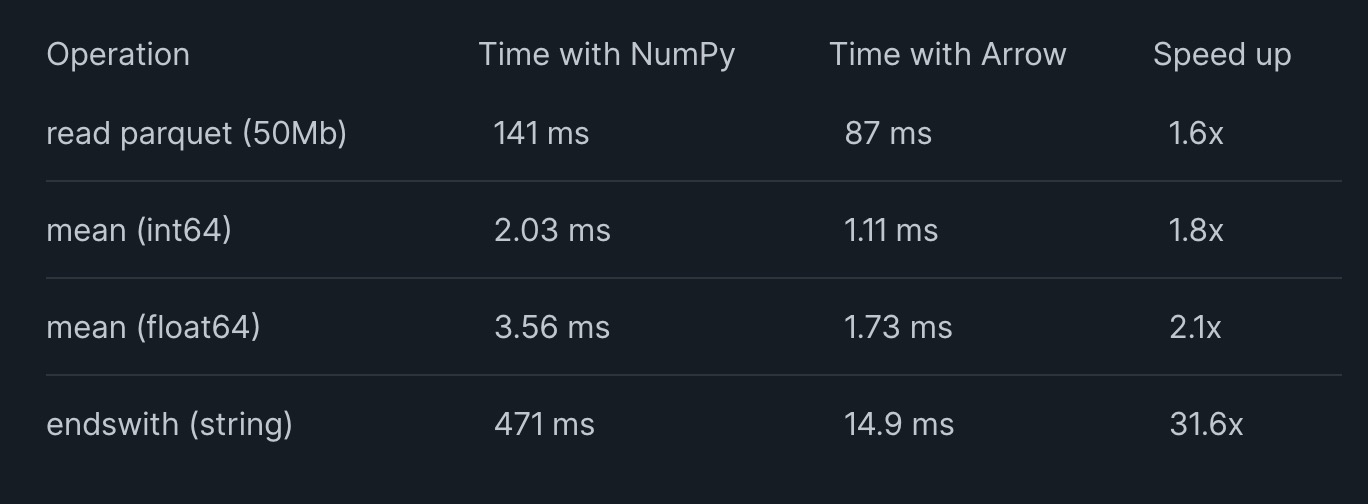Image resolution: width=1368 pixels, height=504 pixels.
Task: Select the 1.8x speed up value
Action: 1196,230
